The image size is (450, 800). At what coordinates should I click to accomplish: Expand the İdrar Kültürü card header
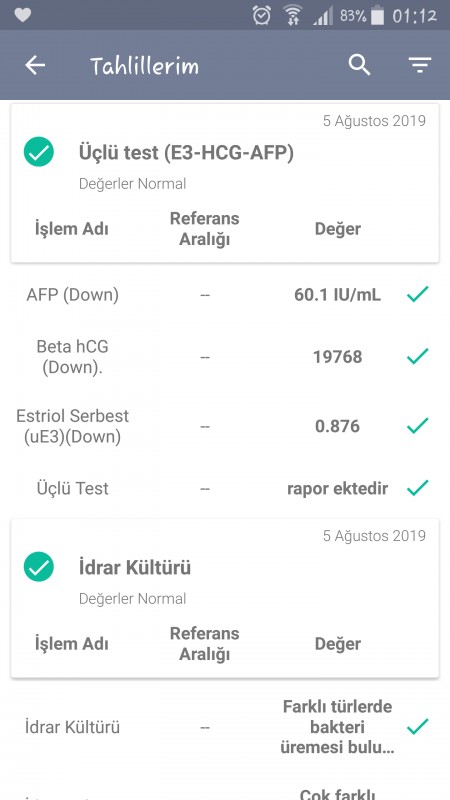tap(225, 598)
